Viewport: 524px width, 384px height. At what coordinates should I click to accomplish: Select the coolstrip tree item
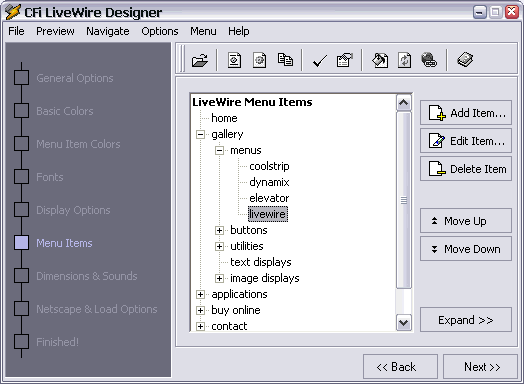[269, 166]
